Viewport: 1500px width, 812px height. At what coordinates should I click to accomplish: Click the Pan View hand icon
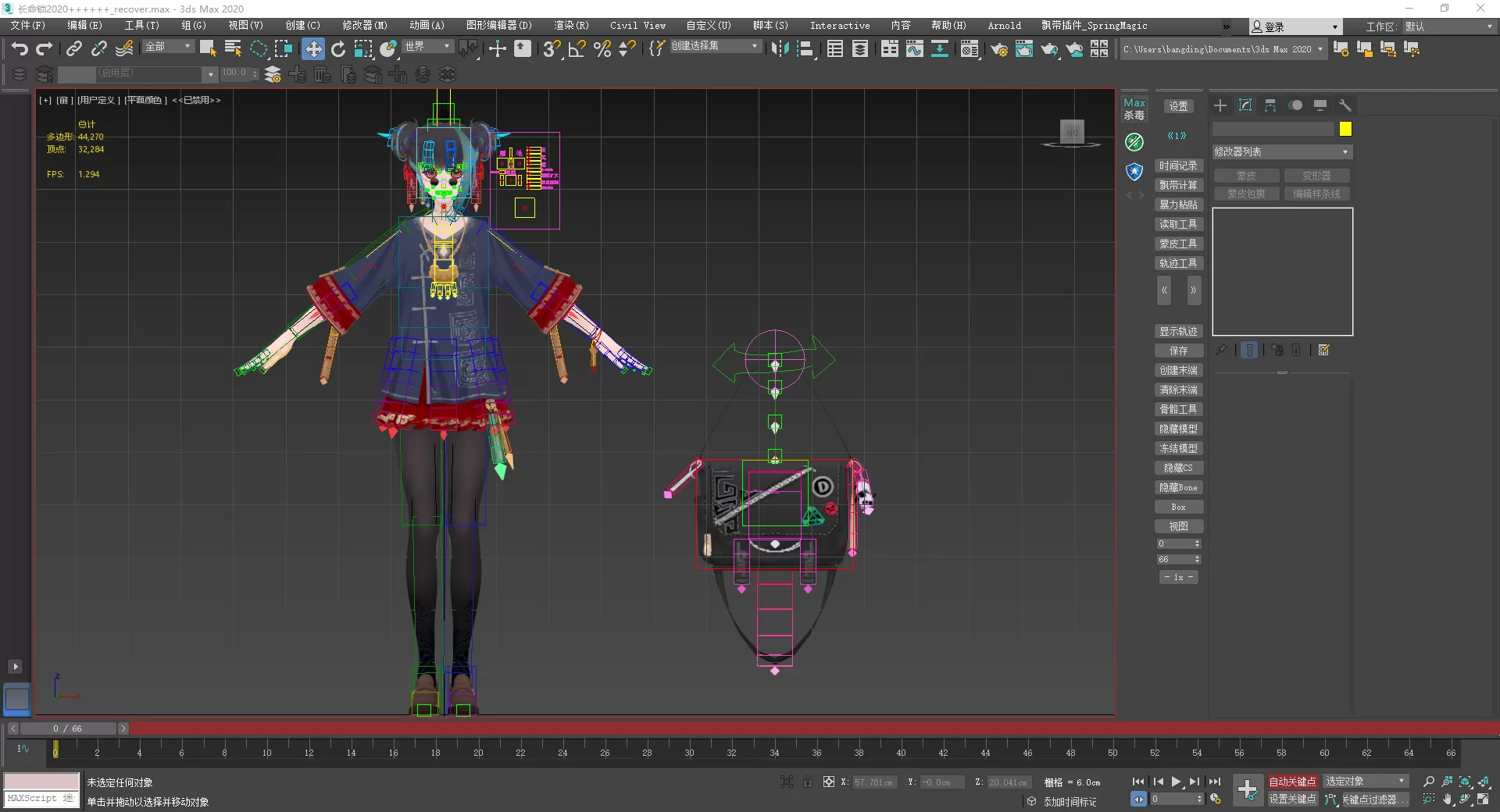tap(1448, 800)
